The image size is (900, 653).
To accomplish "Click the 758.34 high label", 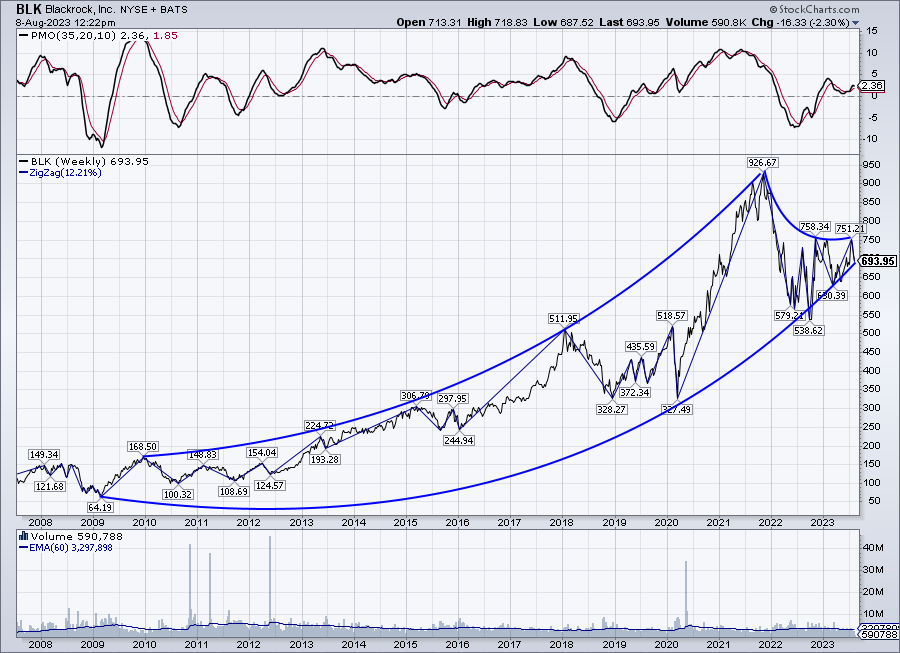I will [816, 227].
